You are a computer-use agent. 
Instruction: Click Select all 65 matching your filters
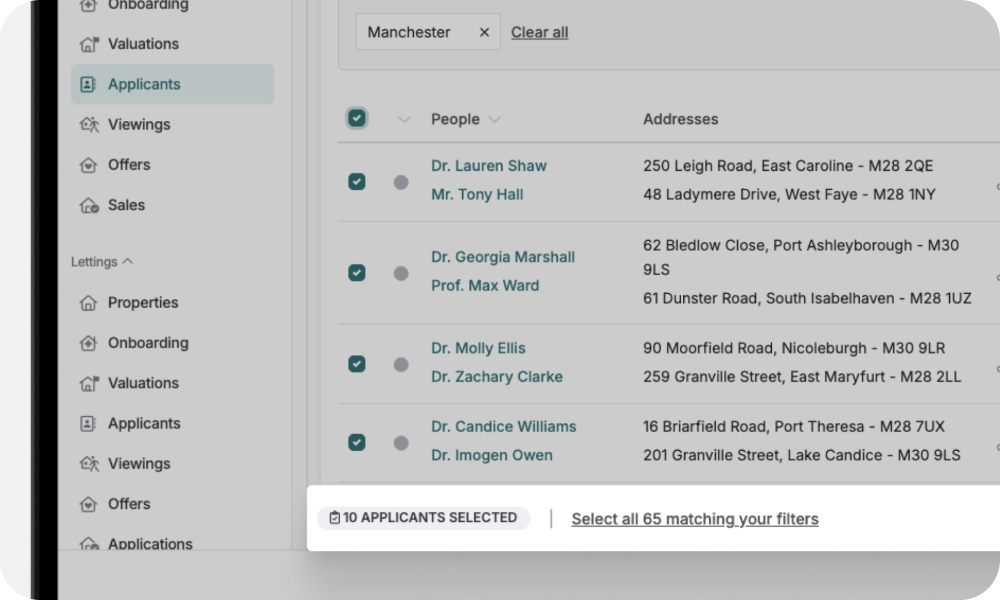coord(694,518)
